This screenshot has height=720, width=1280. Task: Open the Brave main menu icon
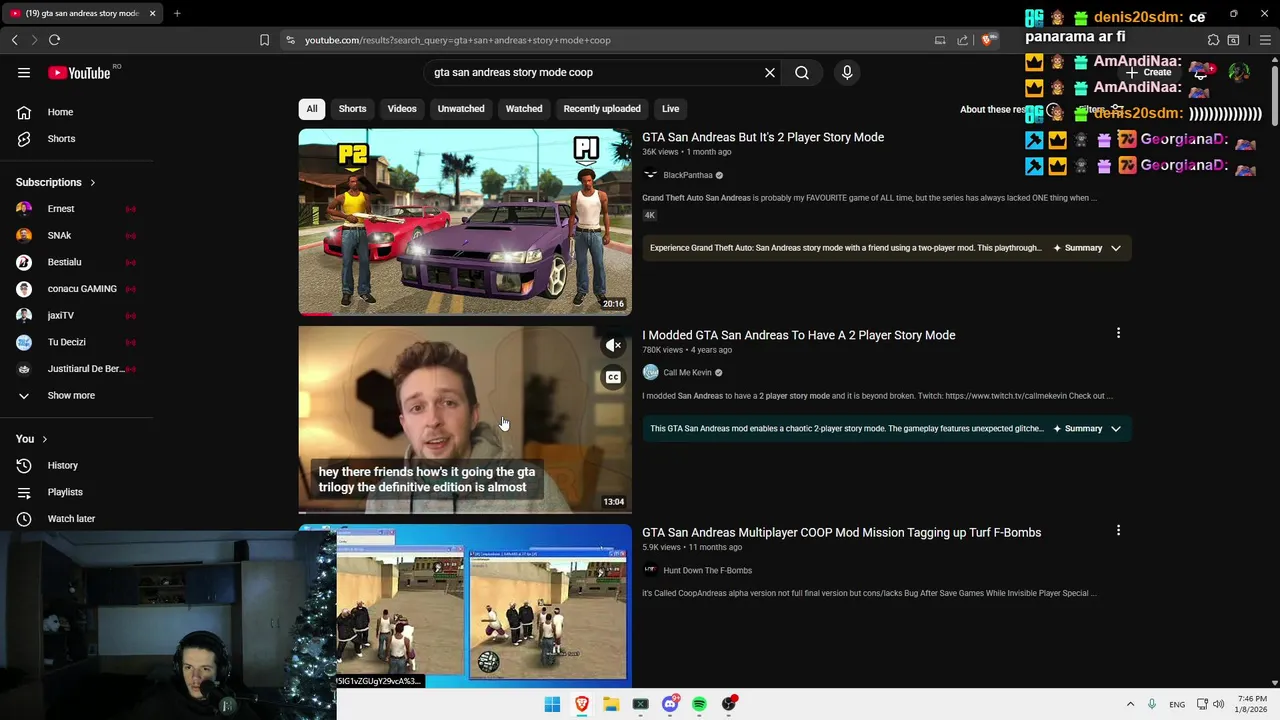(x=1265, y=40)
